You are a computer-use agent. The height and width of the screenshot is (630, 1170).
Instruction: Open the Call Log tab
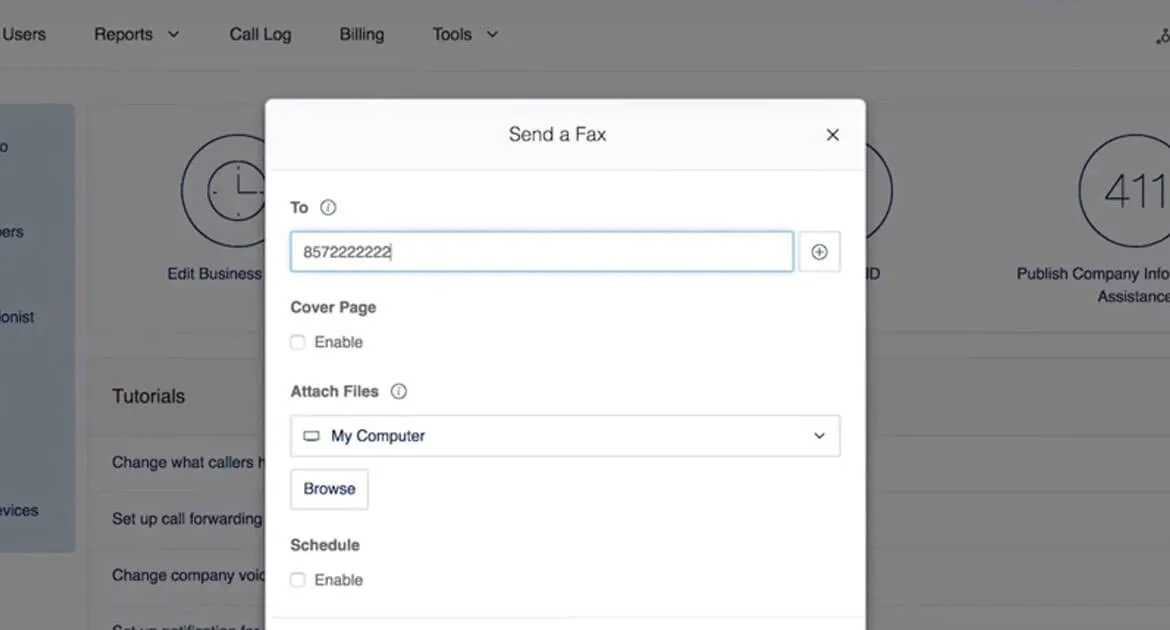260,34
